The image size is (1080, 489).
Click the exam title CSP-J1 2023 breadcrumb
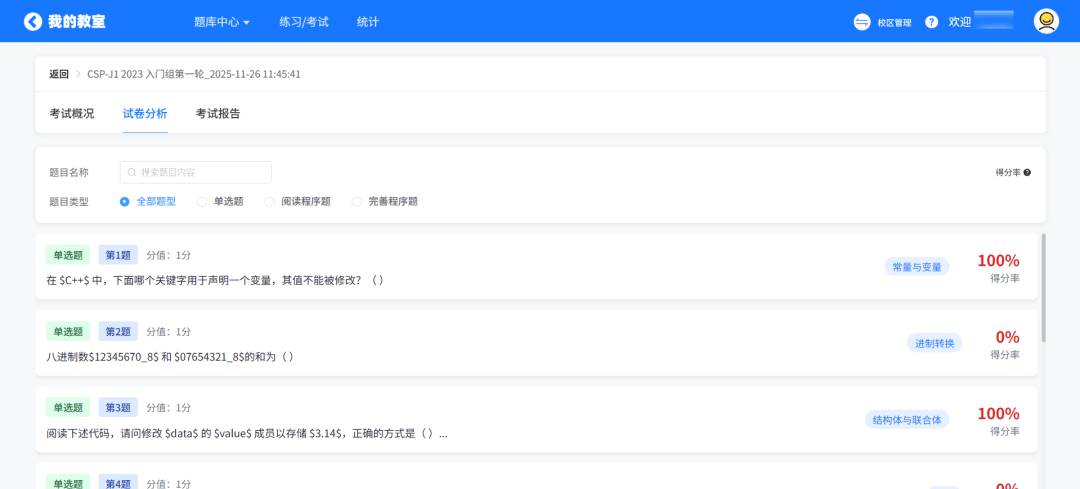coord(194,74)
